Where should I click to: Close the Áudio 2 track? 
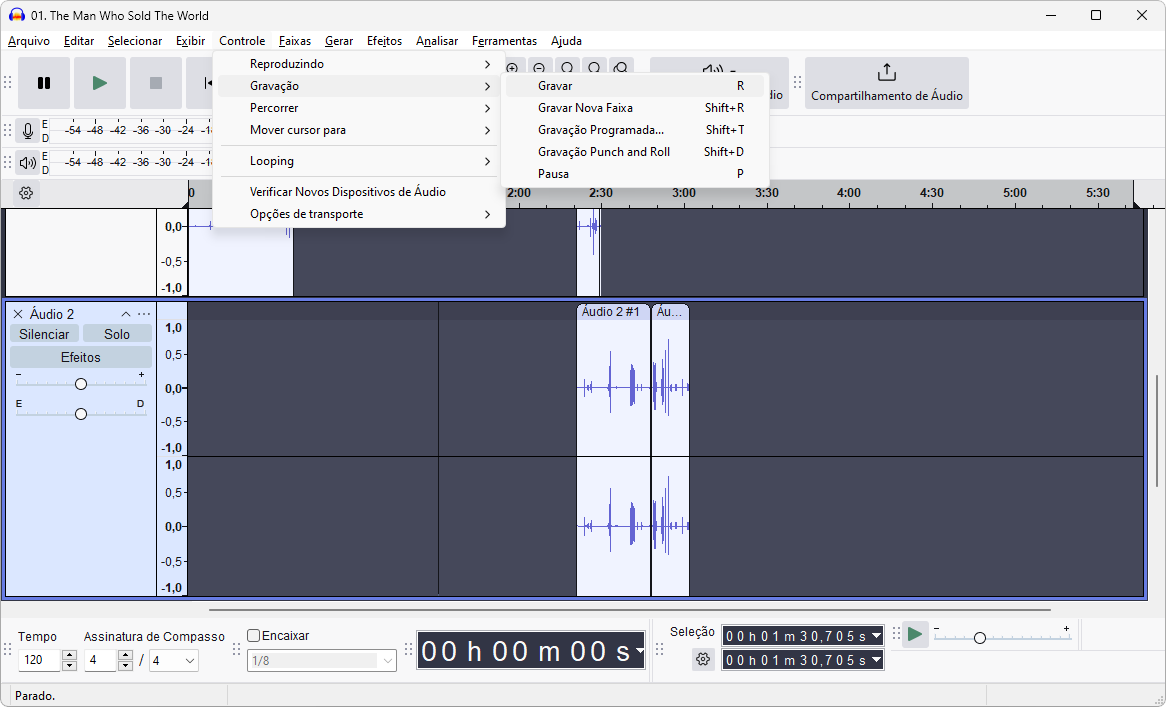(x=18, y=314)
